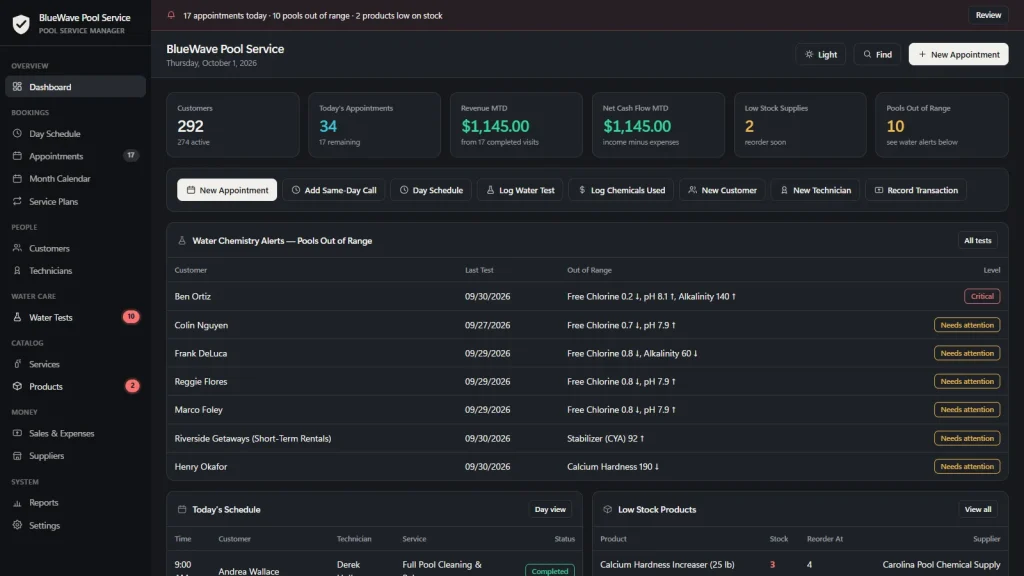This screenshot has width=1024, height=576.
Task: Click the red 2 badge on Products
Action: (132, 386)
